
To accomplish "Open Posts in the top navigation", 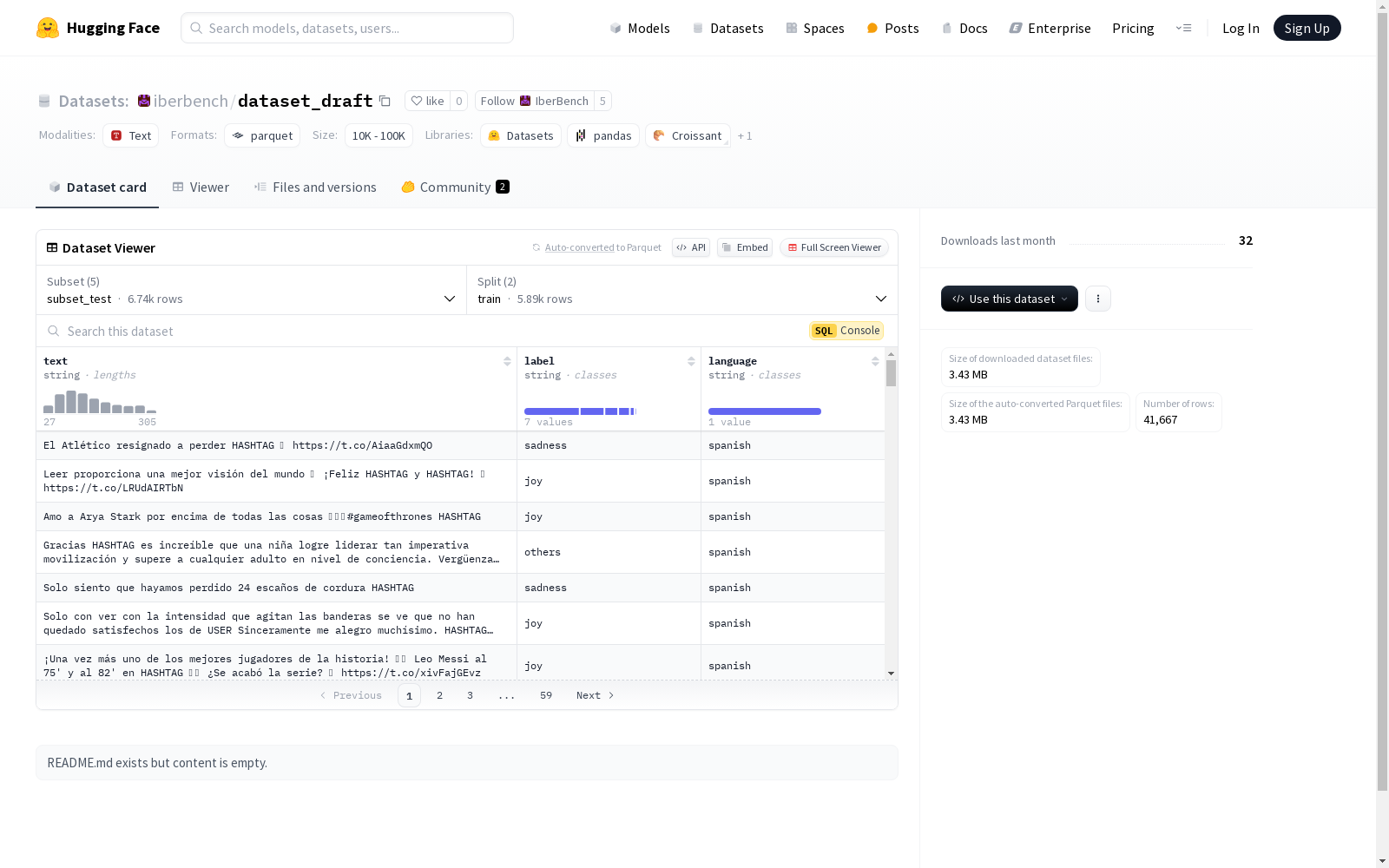I will coord(893,28).
